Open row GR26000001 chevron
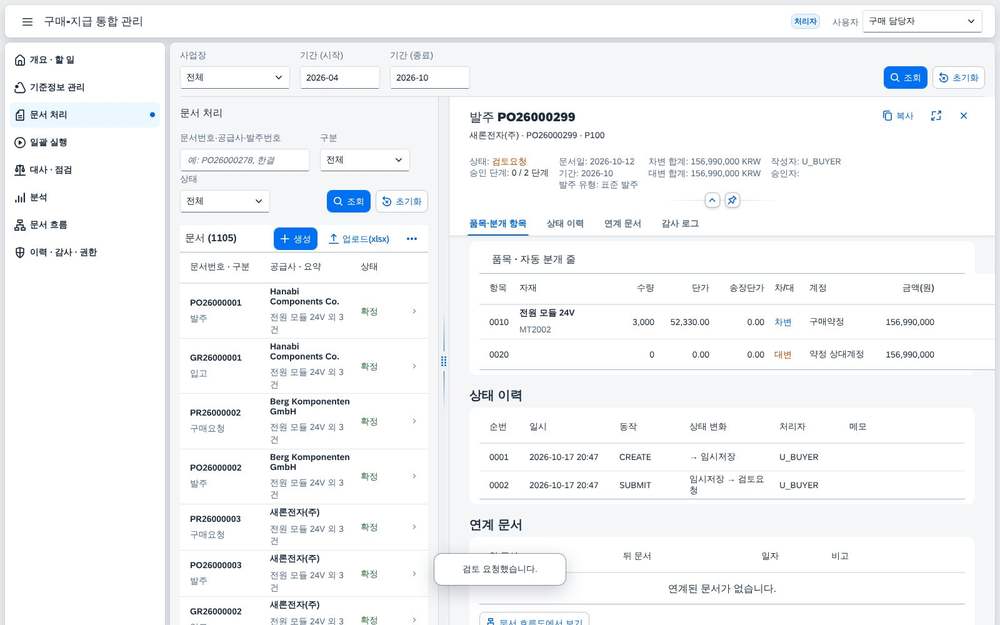The height and width of the screenshot is (625, 1000). 415,366
